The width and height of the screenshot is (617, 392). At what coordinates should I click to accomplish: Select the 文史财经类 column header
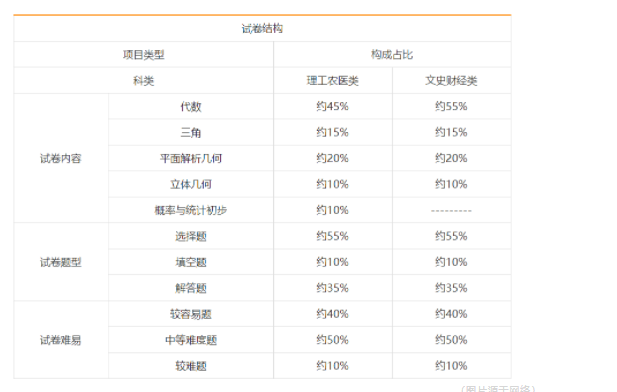click(451, 81)
